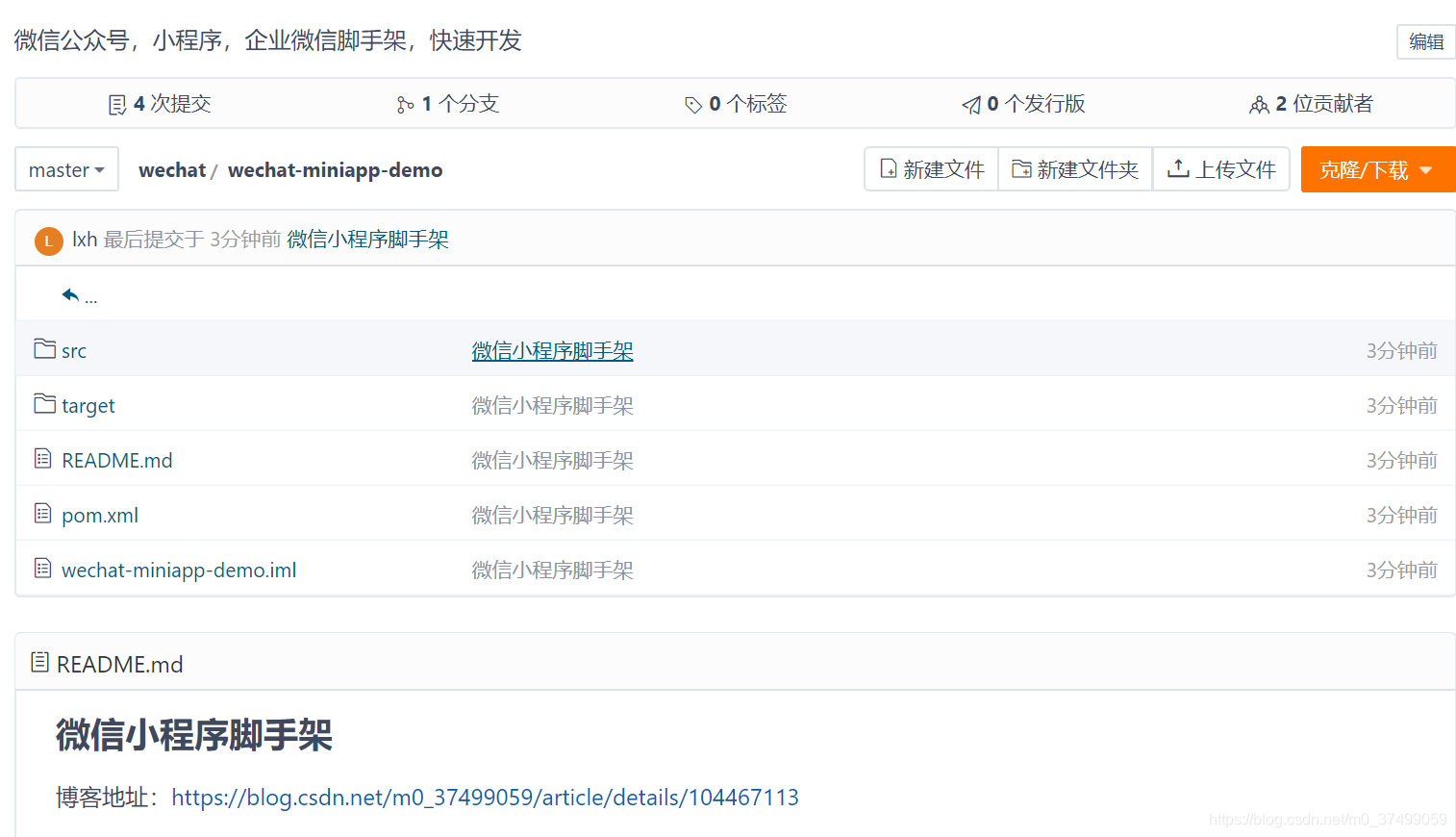This screenshot has height=837, width=1456.
Task: Click 新建文件夹 button
Action: [1075, 169]
